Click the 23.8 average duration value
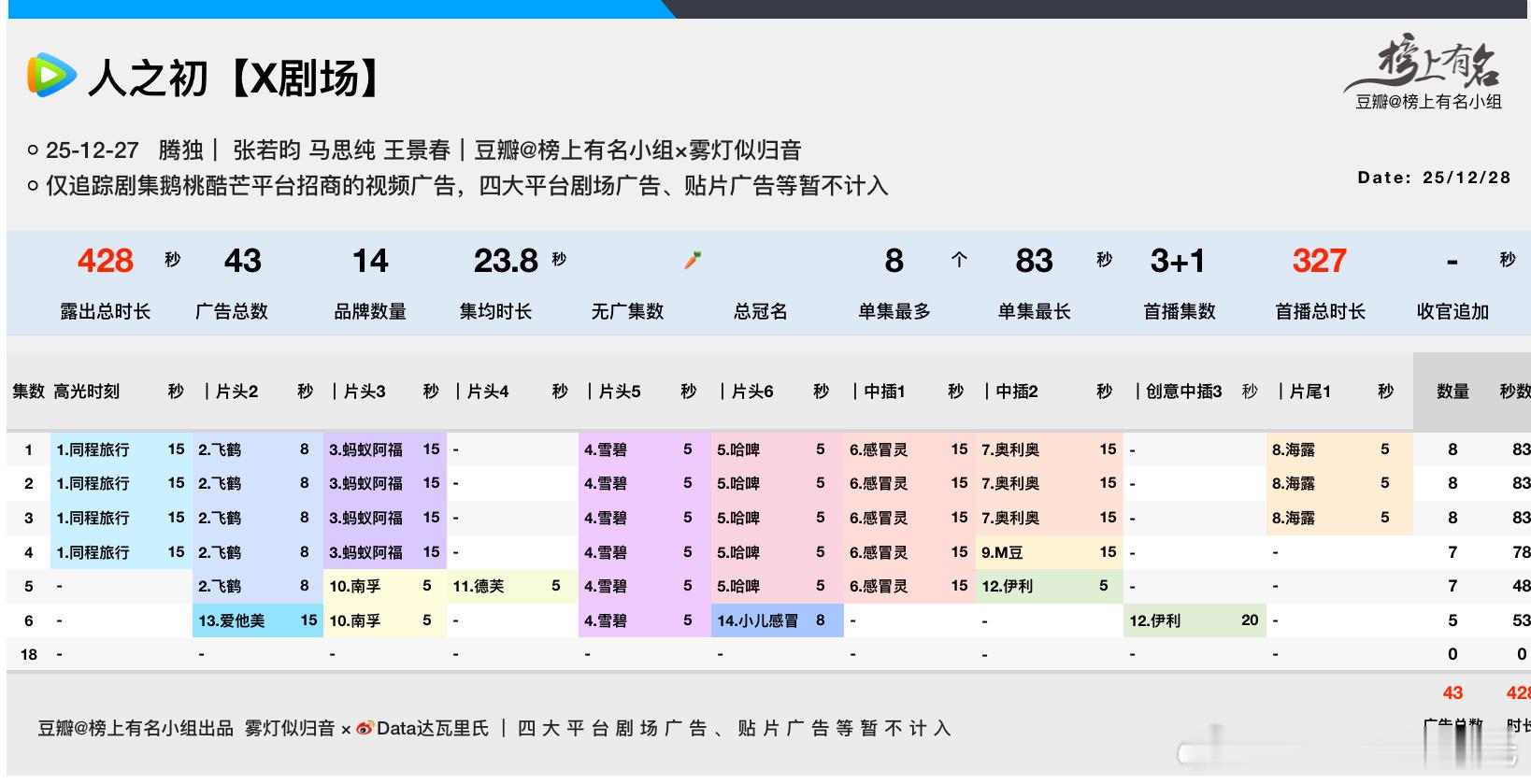 [506, 261]
